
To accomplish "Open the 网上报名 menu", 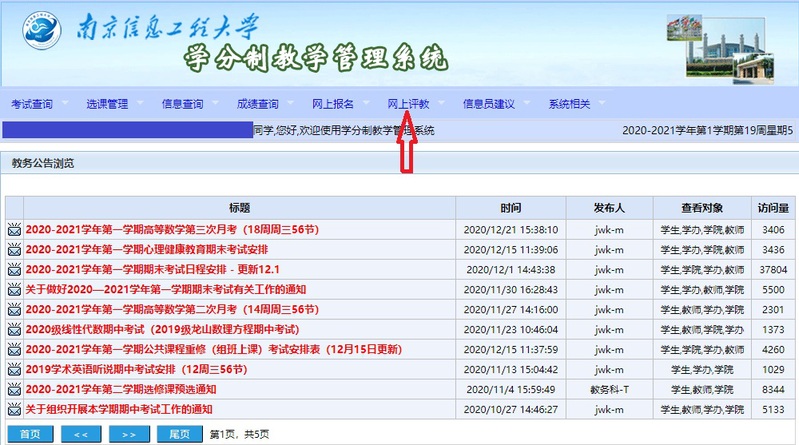I will [333, 103].
